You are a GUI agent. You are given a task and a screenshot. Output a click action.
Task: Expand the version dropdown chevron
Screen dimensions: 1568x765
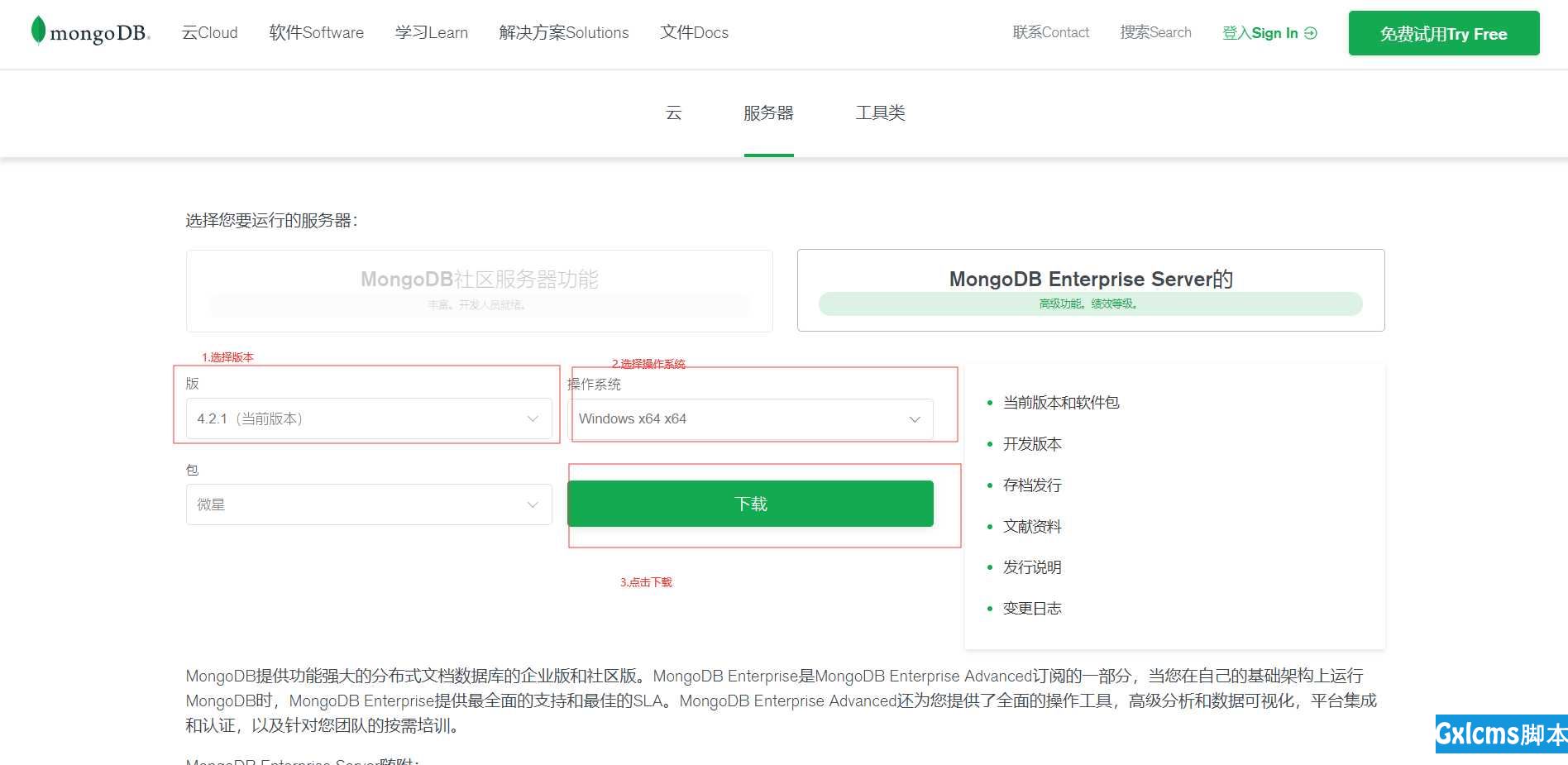(x=533, y=419)
